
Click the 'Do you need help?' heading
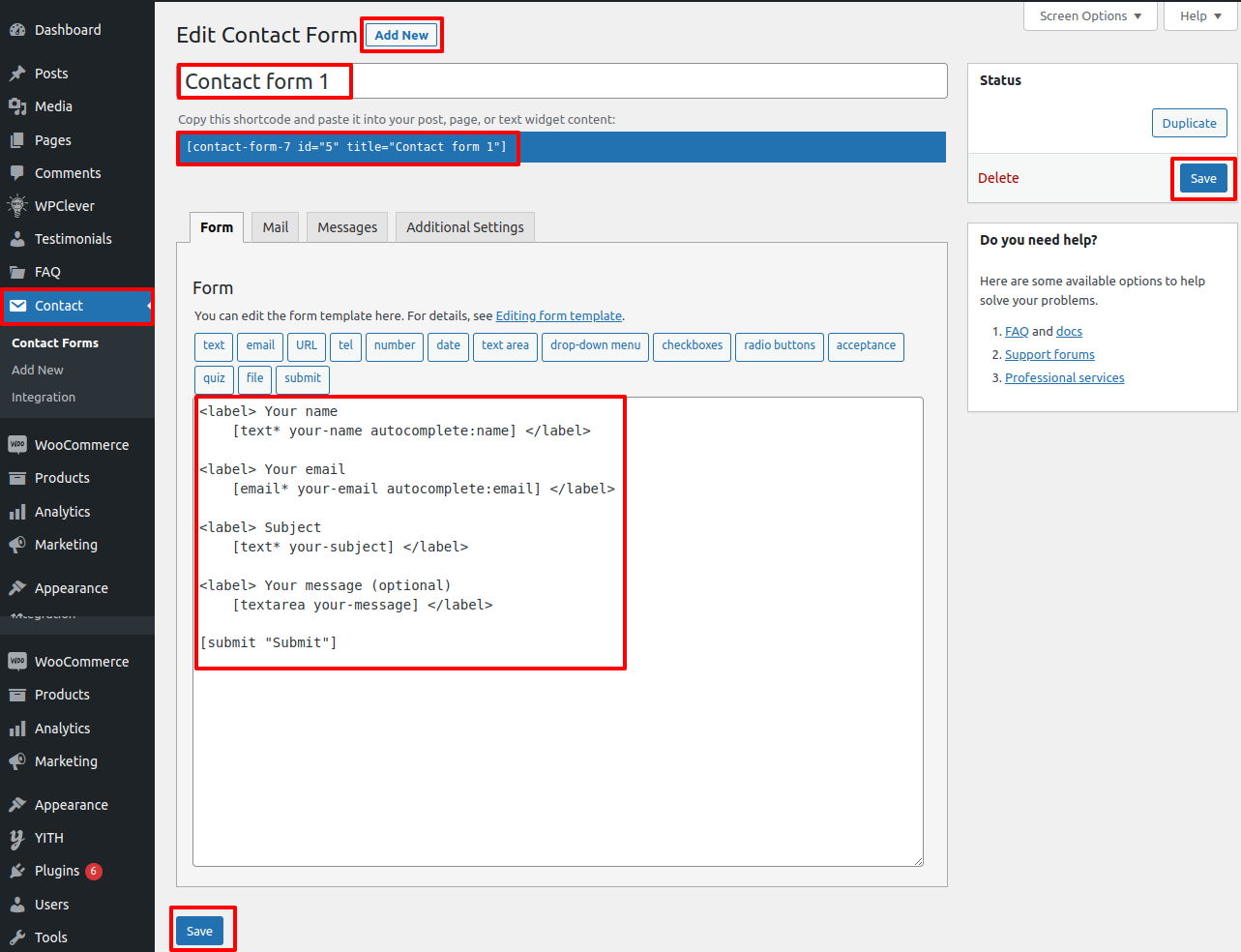(x=1039, y=240)
